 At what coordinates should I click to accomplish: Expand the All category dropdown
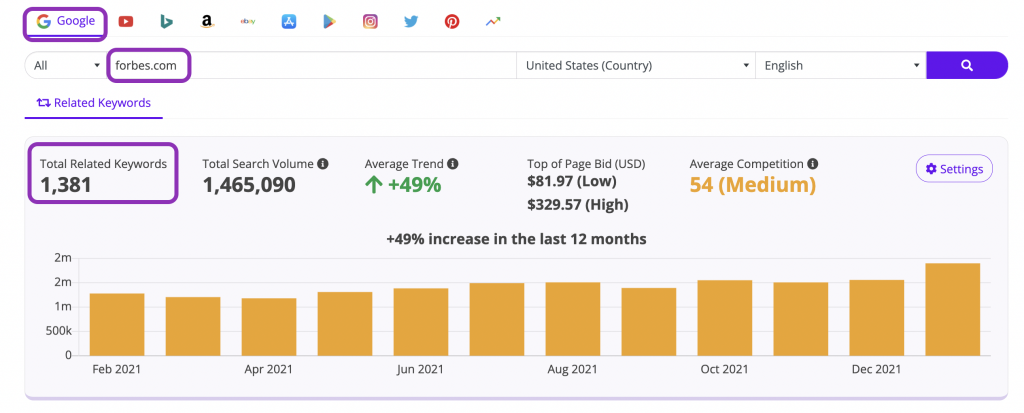tap(66, 66)
